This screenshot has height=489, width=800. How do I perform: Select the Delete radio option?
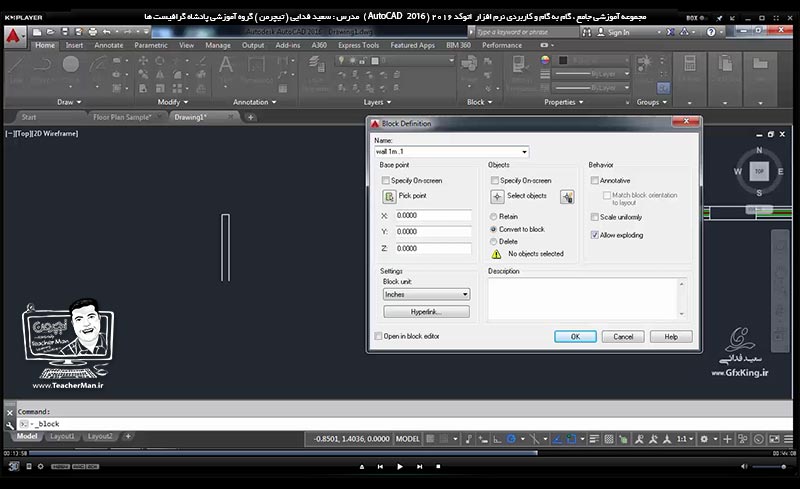click(493, 241)
